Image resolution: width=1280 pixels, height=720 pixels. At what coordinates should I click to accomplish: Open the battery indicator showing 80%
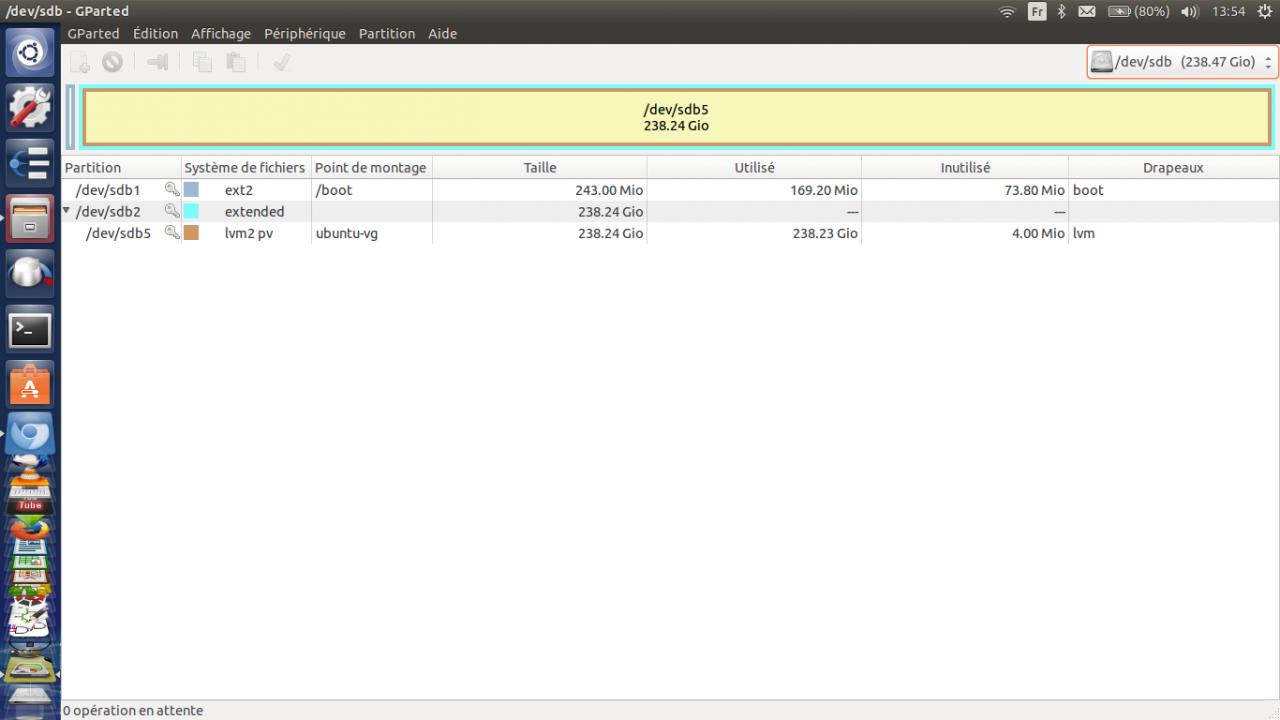click(x=1138, y=12)
